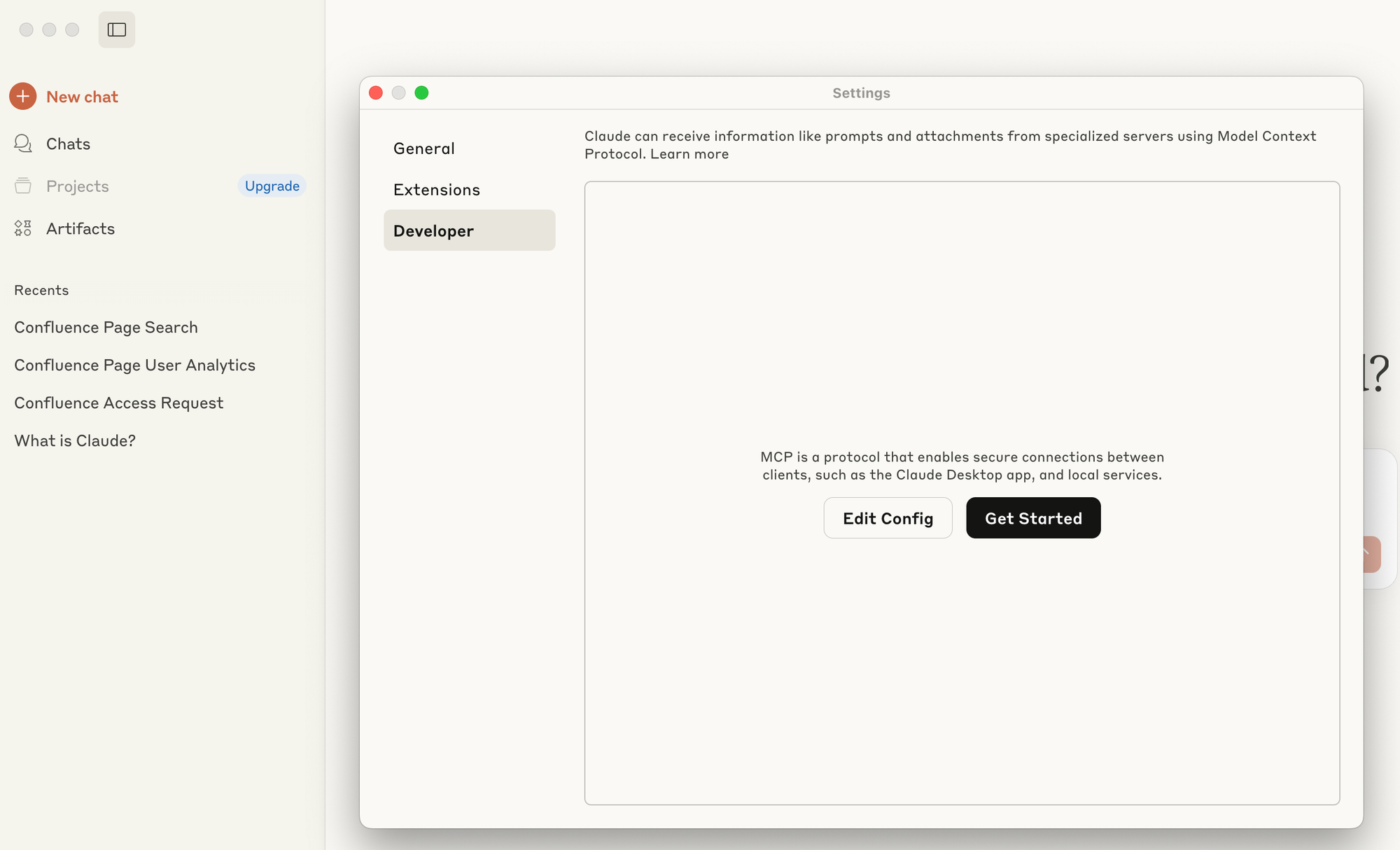
Task: Click the Chats speech bubble icon
Action: point(23,144)
